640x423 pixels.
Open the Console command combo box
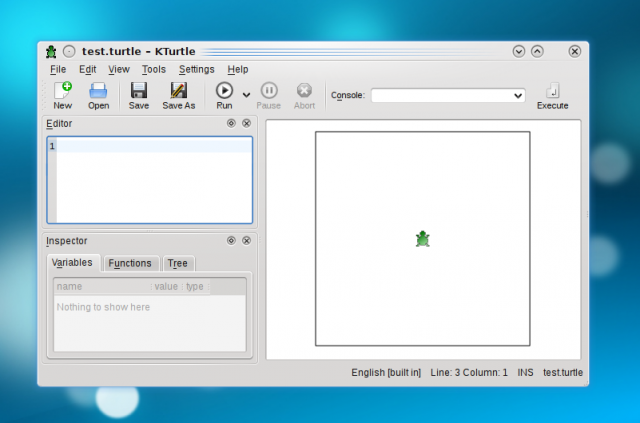click(x=448, y=95)
